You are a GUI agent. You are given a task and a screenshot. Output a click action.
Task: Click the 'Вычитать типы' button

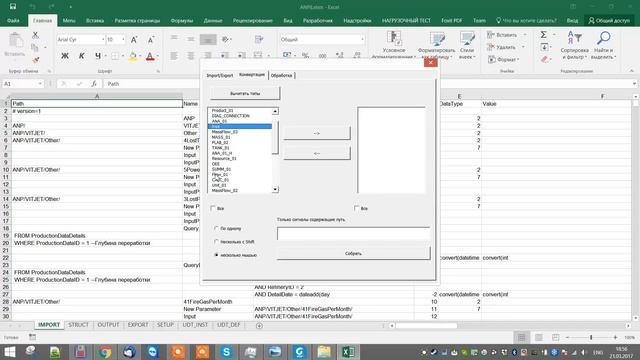pyautogui.click(x=245, y=93)
